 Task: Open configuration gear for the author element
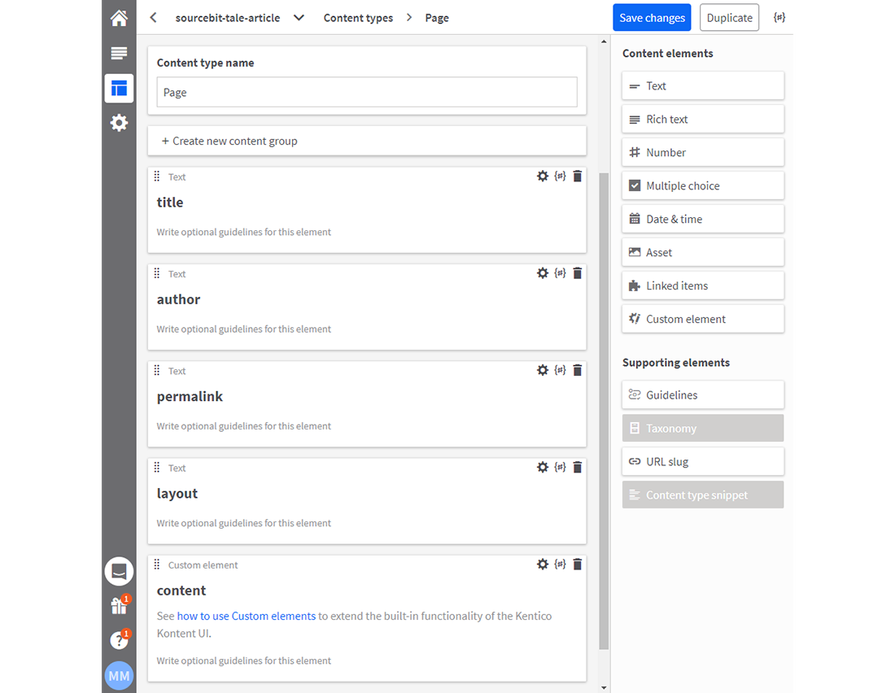(x=542, y=273)
